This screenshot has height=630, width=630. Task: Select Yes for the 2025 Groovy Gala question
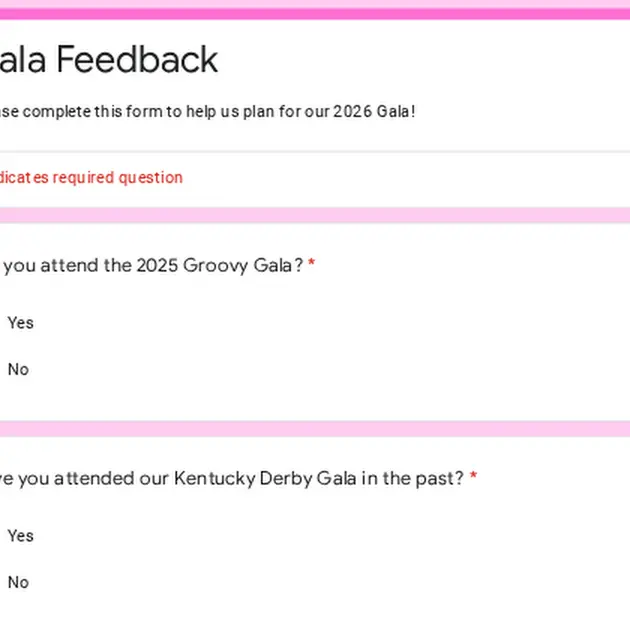pos(20,323)
